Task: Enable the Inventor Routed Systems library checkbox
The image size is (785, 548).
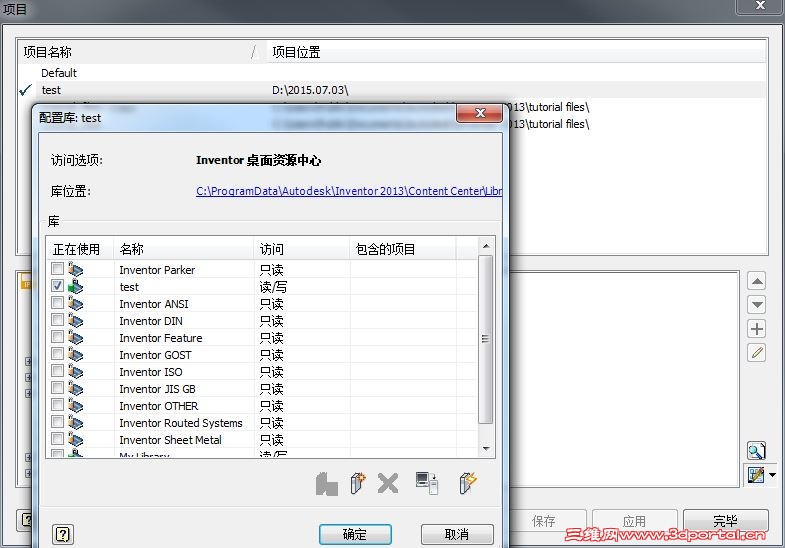Action: tap(57, 422)
